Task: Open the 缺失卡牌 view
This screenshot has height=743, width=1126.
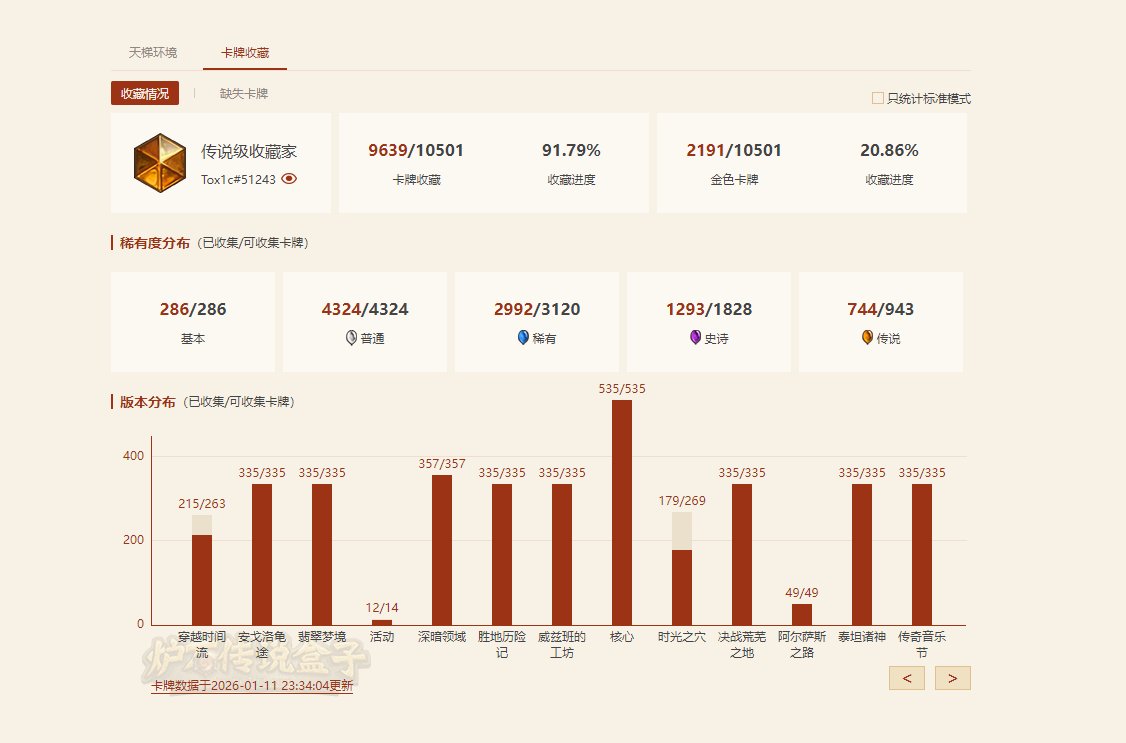Action: coord(244,94)
